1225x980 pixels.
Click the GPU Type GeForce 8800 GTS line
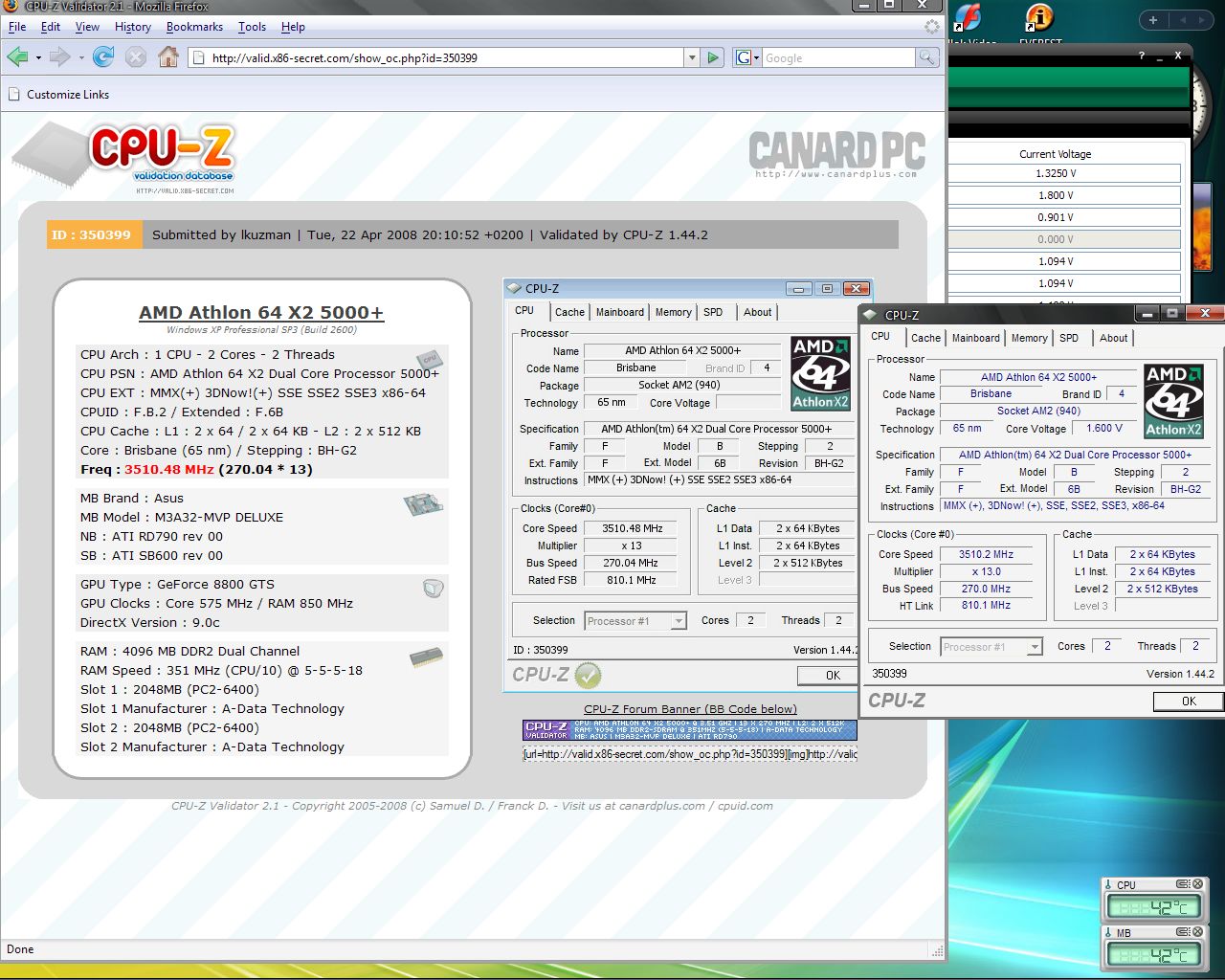[x=177, y=584]
